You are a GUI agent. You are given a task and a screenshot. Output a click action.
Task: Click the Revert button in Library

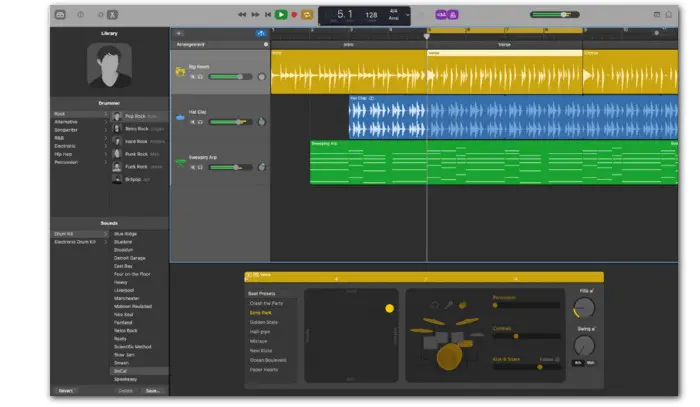pyautogui.click(x=65, y=391)
